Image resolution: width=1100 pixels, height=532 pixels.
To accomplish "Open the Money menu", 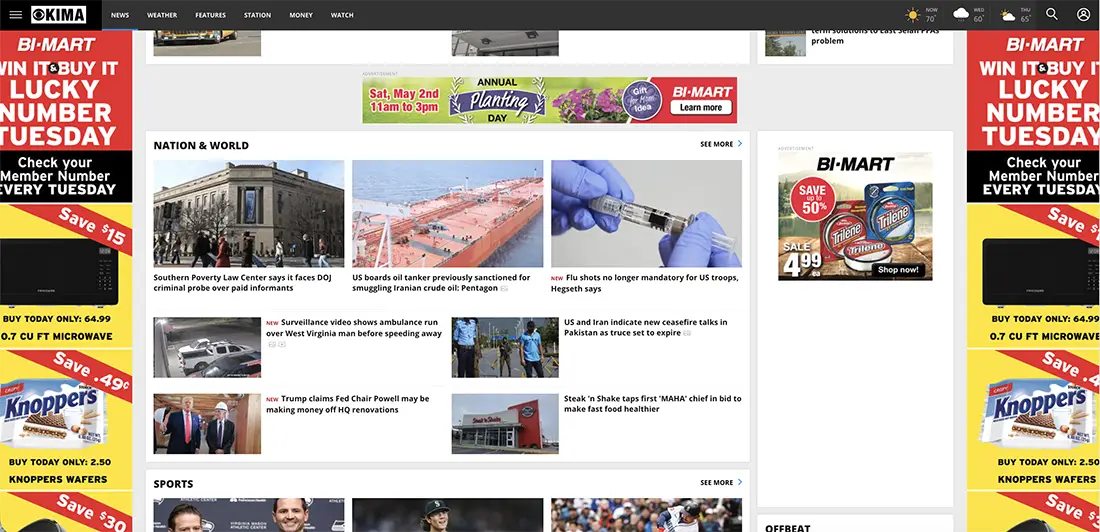I will (301, 15).
